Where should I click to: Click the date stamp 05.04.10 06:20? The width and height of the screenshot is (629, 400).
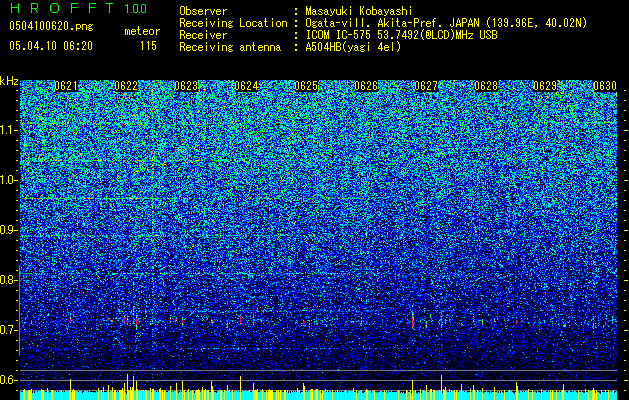(51, 46)
